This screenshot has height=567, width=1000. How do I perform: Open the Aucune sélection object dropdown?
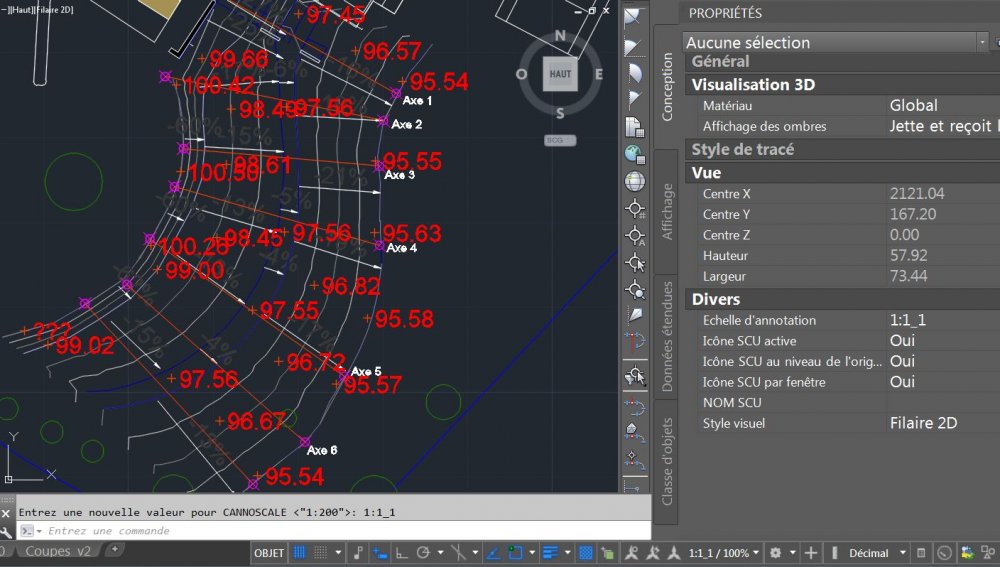pos(835,42)
